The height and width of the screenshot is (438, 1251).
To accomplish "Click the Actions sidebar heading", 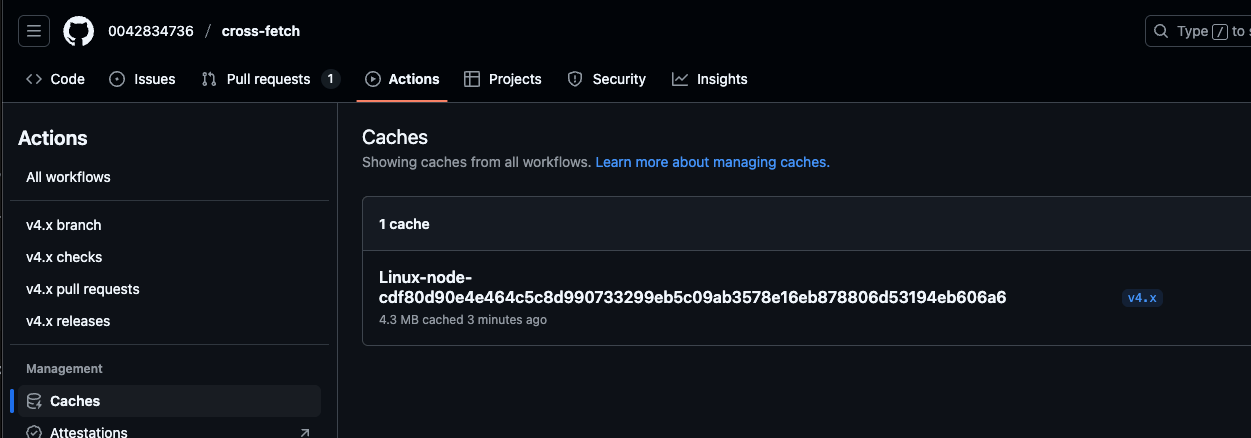I will [53, 138].
